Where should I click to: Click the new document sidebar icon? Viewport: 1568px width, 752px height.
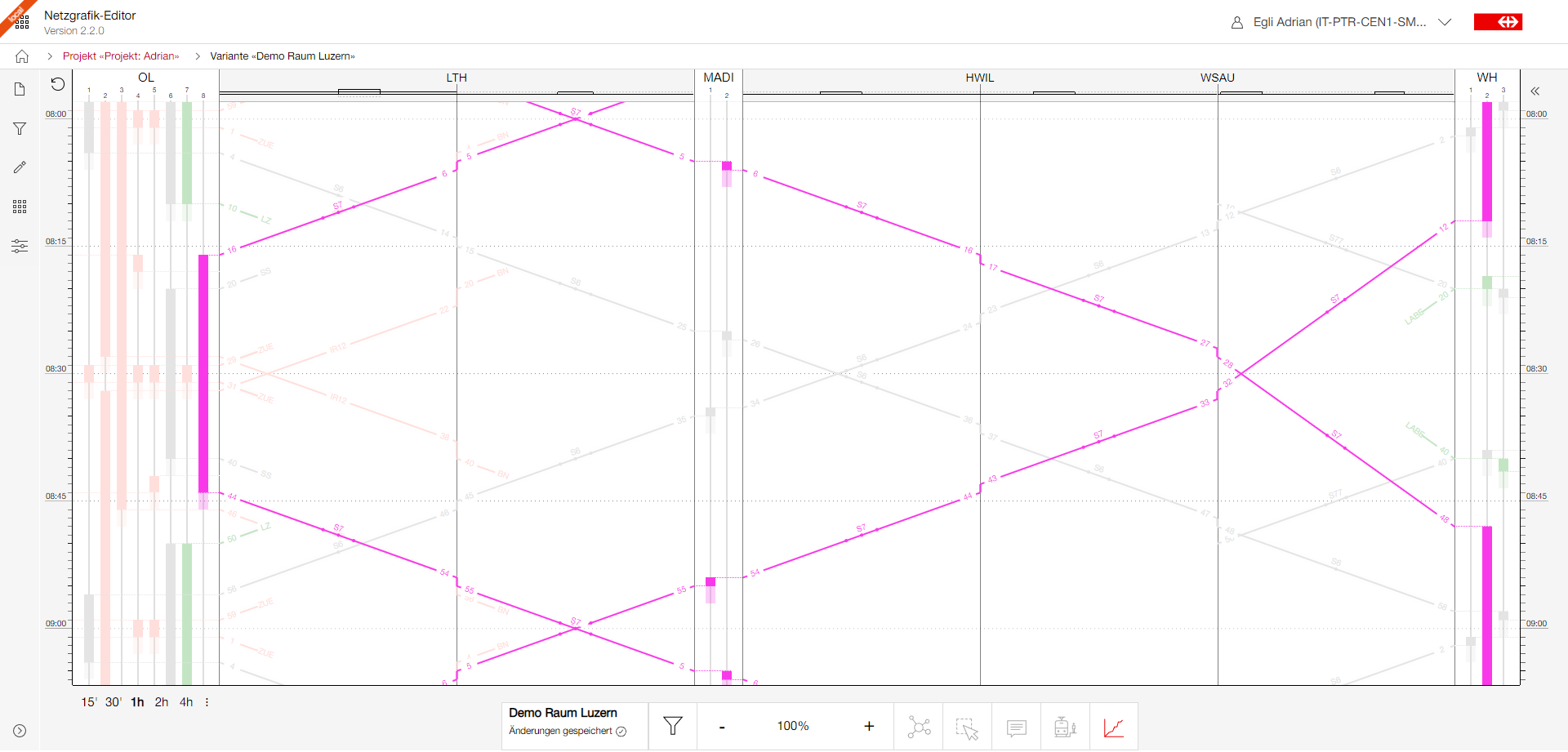20,89
